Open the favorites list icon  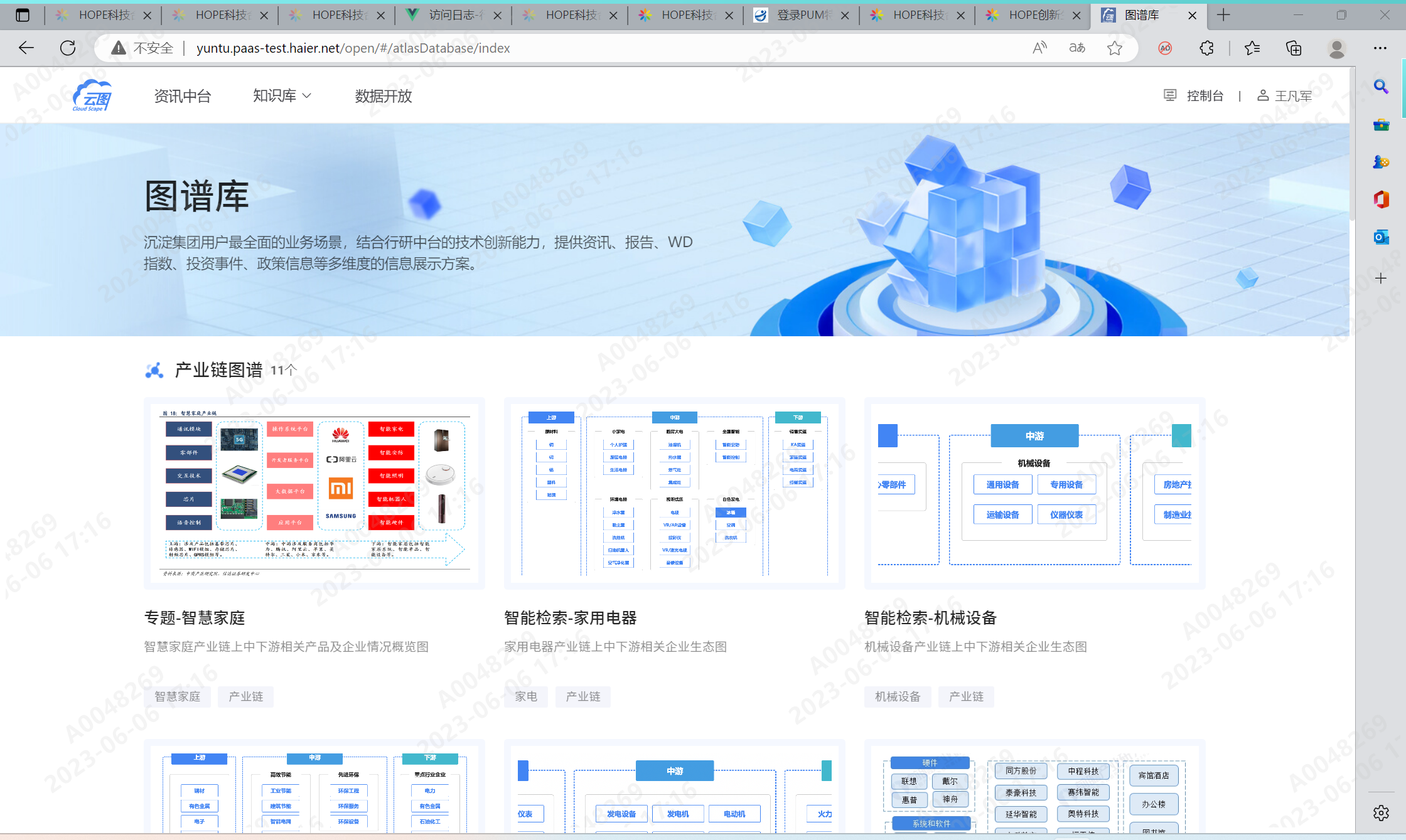pyautogui.click(x=1252, y=48)
